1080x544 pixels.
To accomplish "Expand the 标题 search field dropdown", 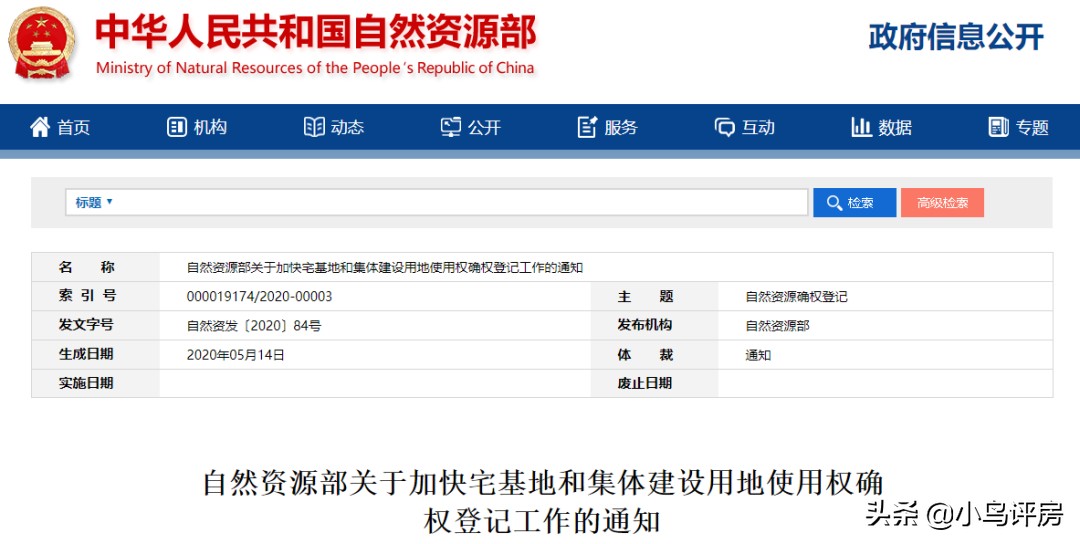I will click(94, 202).
